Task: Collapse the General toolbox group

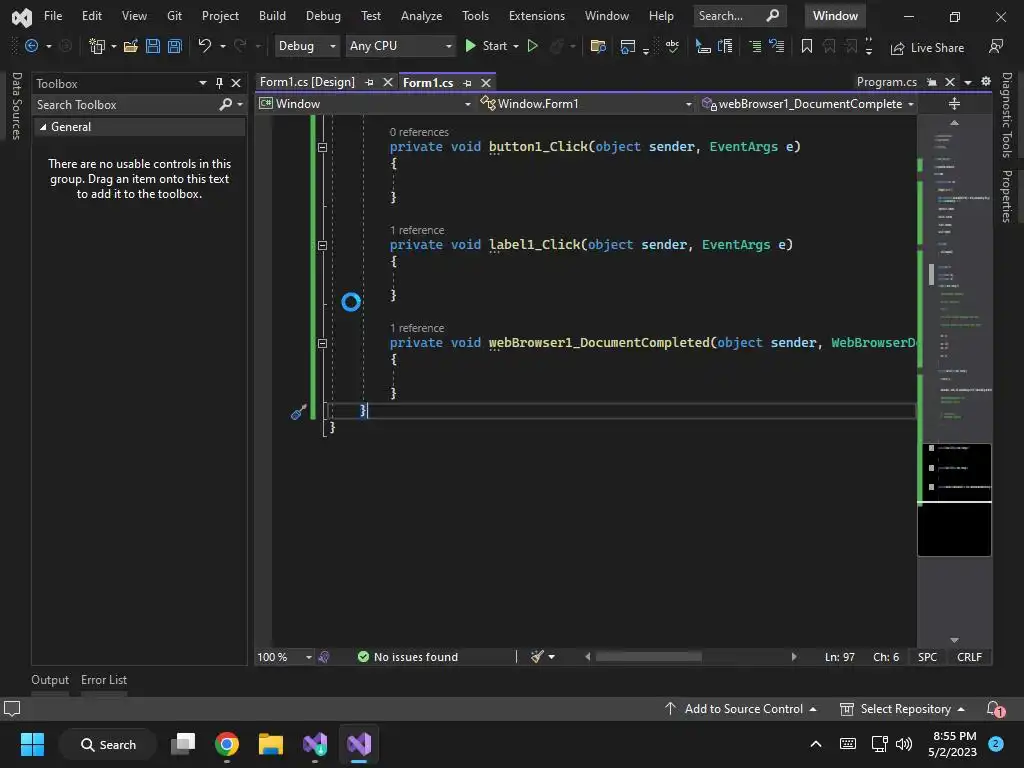Action: pos(43,127)
